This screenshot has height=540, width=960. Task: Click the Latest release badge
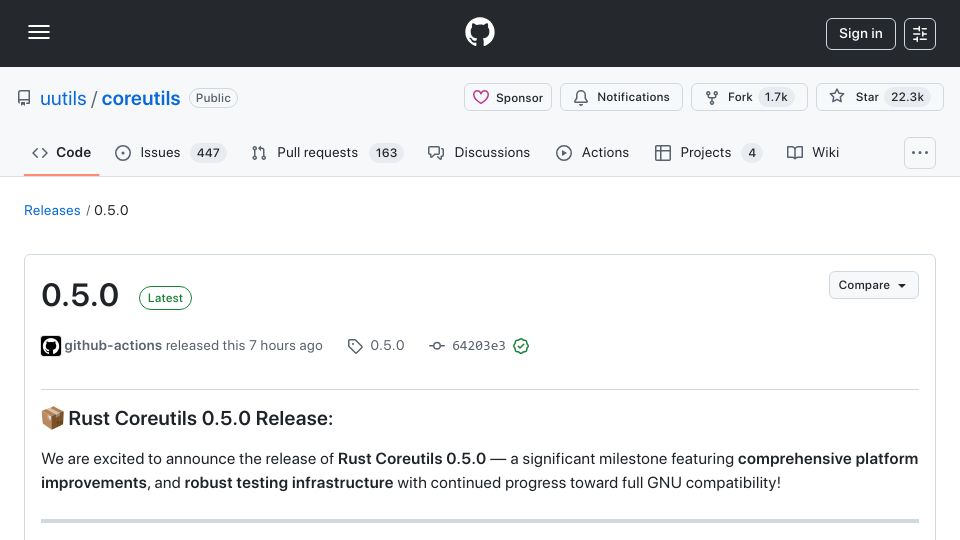pos(165,298)
